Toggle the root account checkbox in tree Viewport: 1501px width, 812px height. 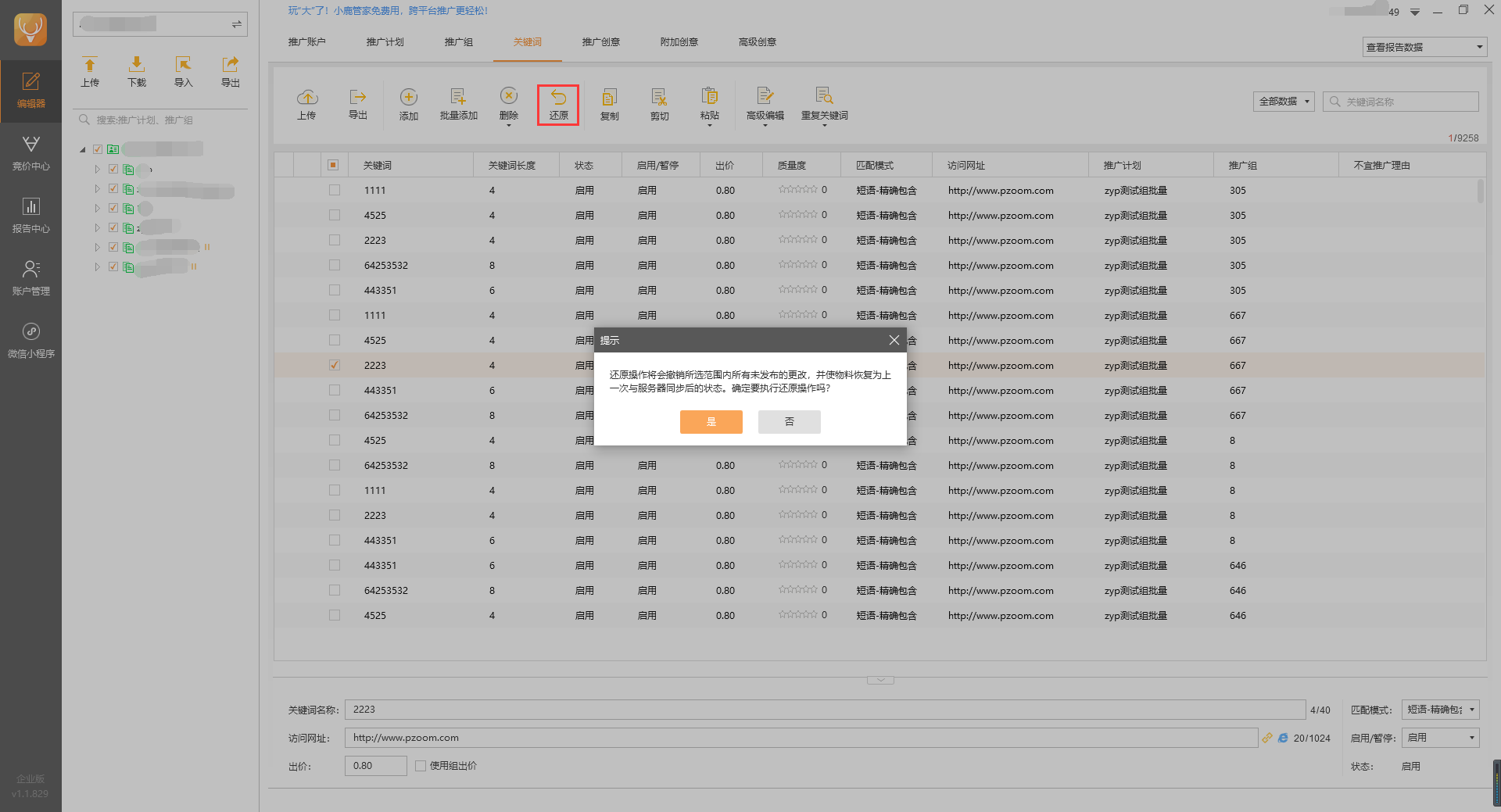pyautogui.click(x=98, y=149)
